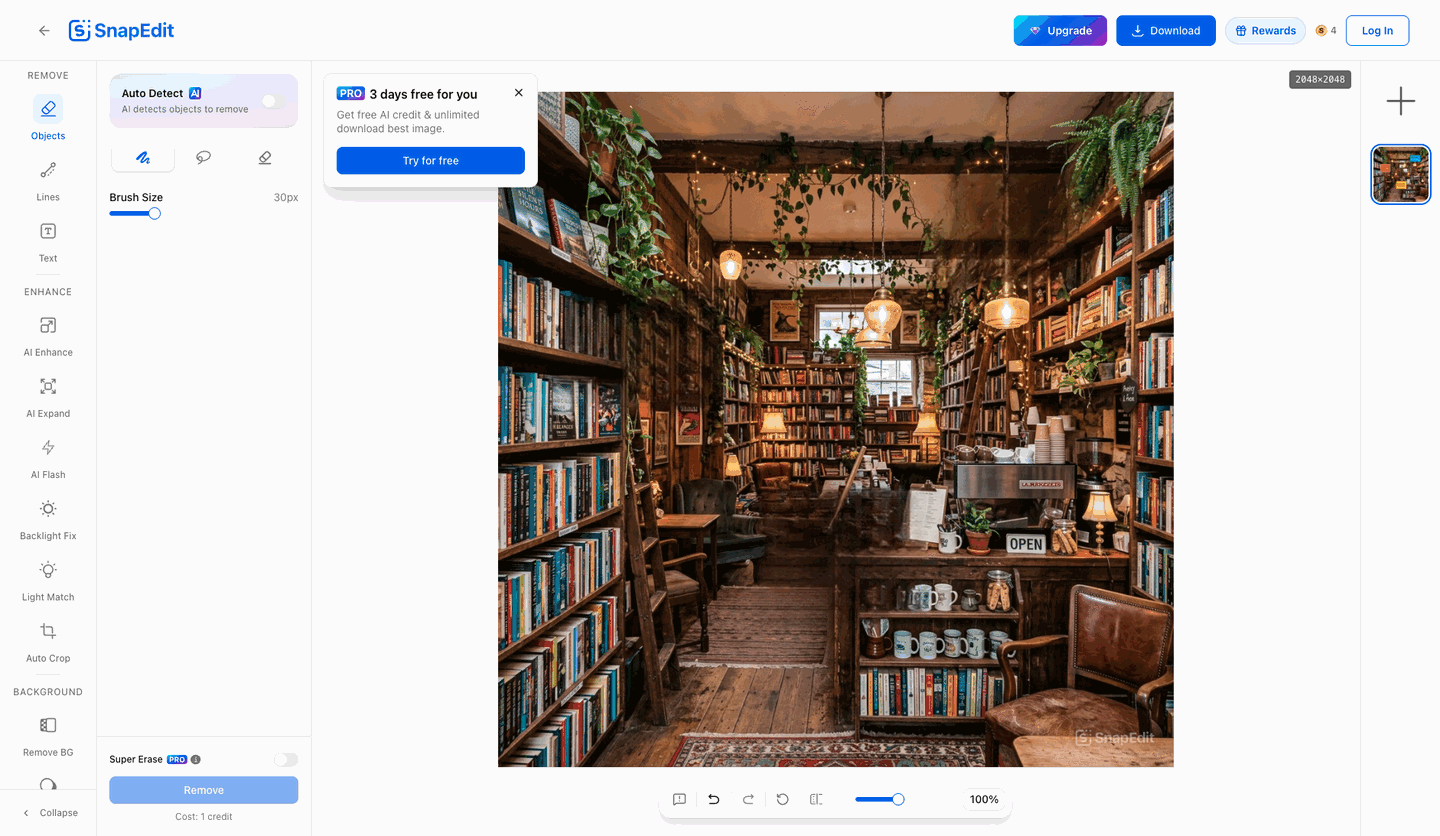This screenshot has height=836, width=1440.
Task: Click the SnapEdit logo
Action: [x=121, y=31]
